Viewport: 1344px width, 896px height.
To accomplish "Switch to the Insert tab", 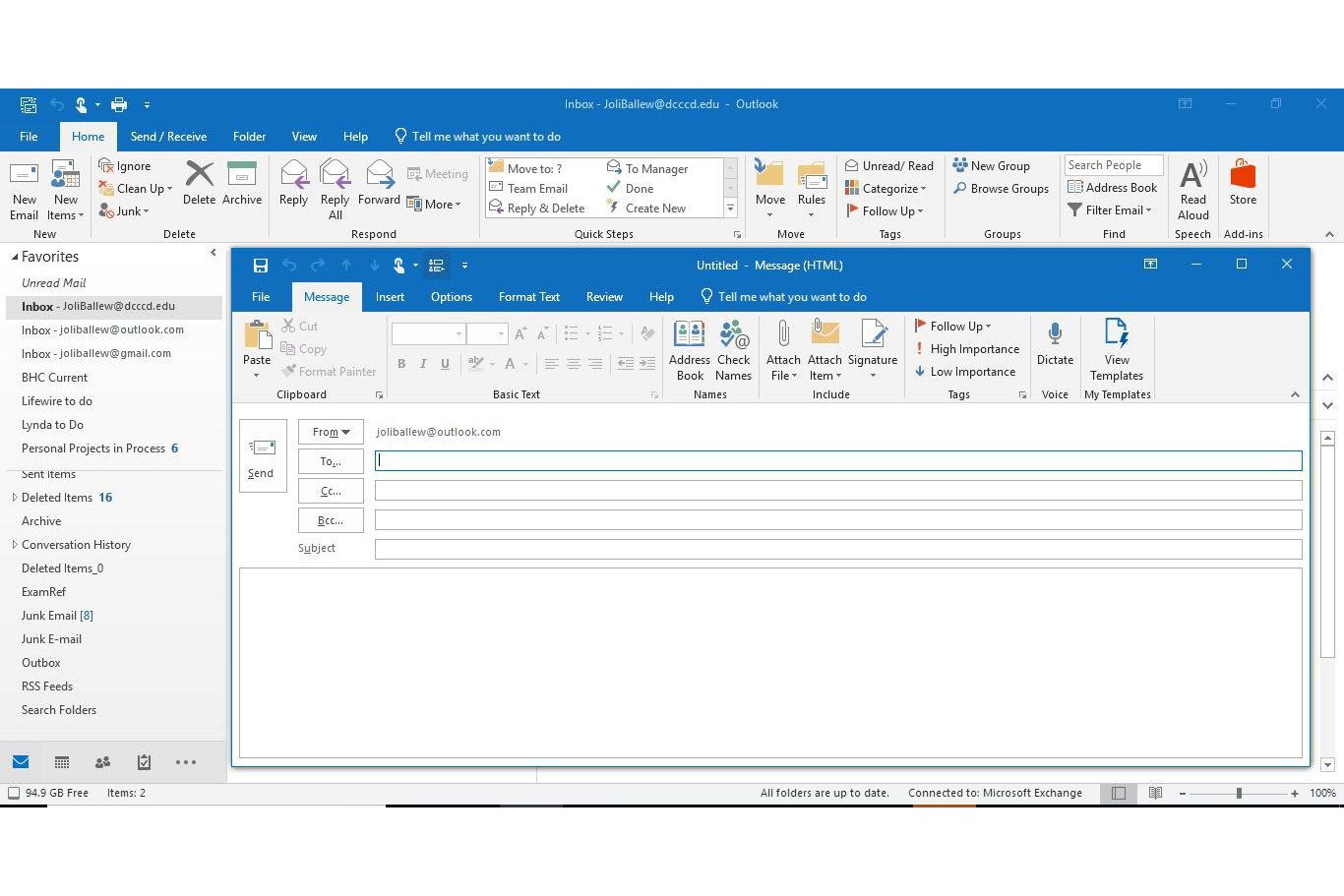I will click(x=390, y=297).
